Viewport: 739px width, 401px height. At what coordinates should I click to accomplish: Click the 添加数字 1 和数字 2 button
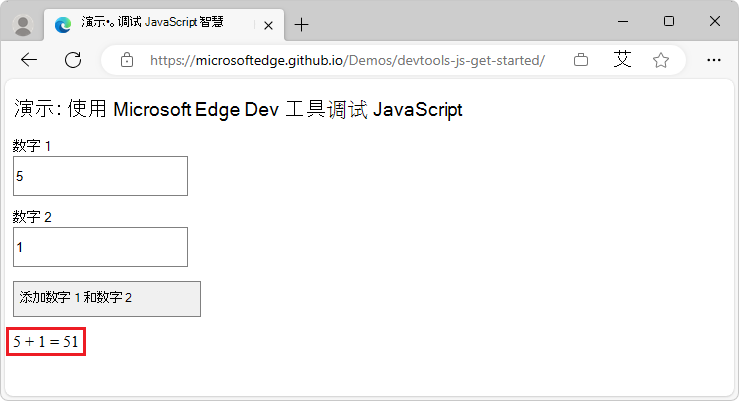[107, 299]
